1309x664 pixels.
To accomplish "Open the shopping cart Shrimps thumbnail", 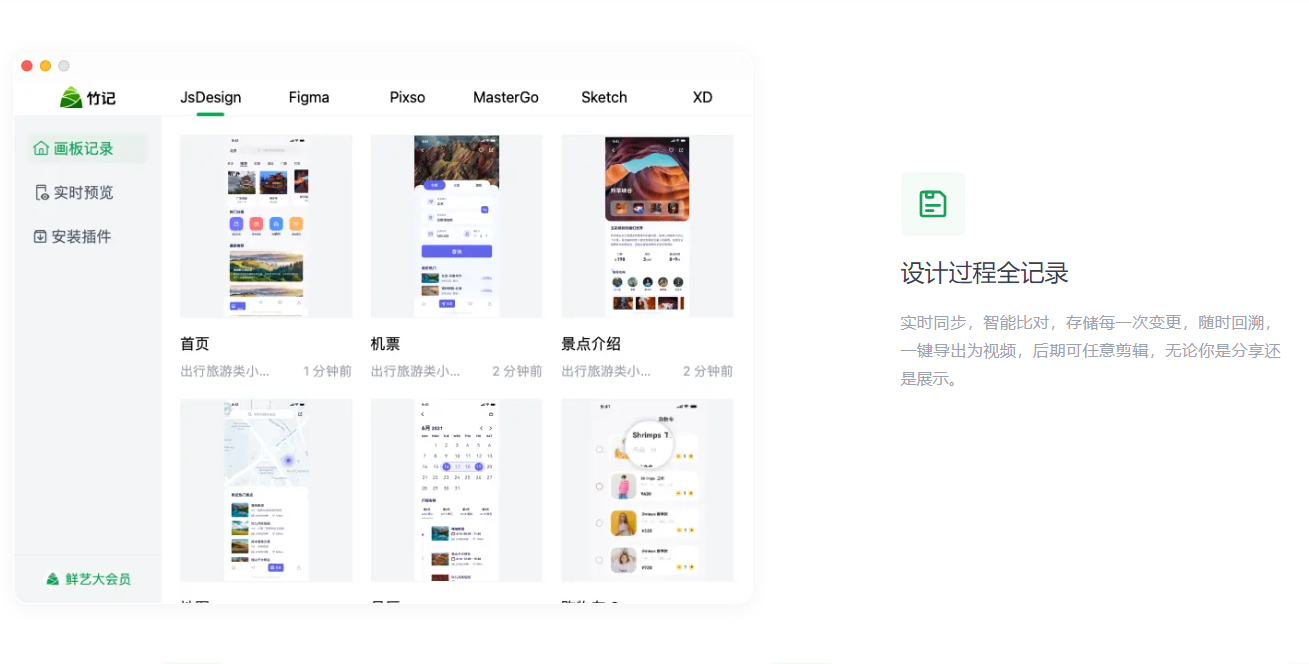I will tap(647, 490).
